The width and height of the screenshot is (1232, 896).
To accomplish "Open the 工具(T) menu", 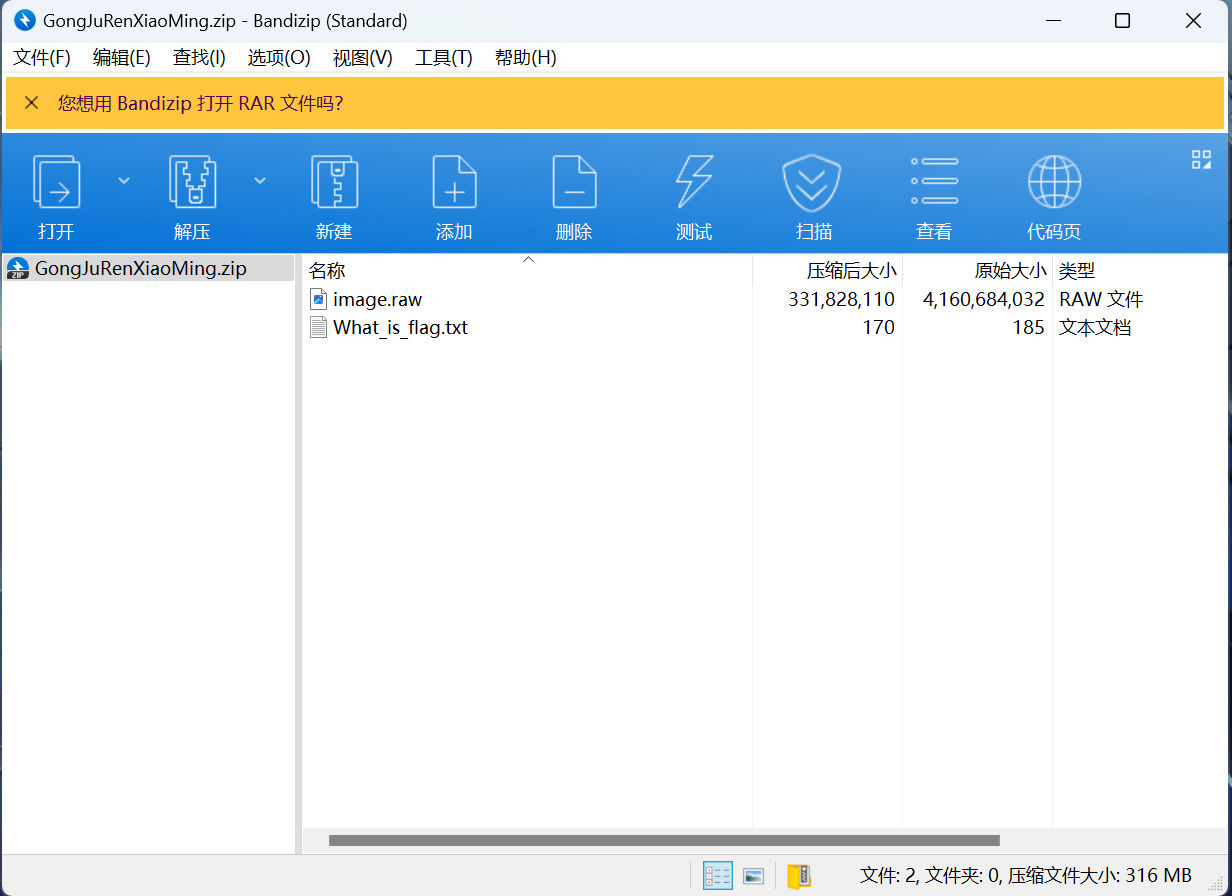I will click(x=443, y=57).
